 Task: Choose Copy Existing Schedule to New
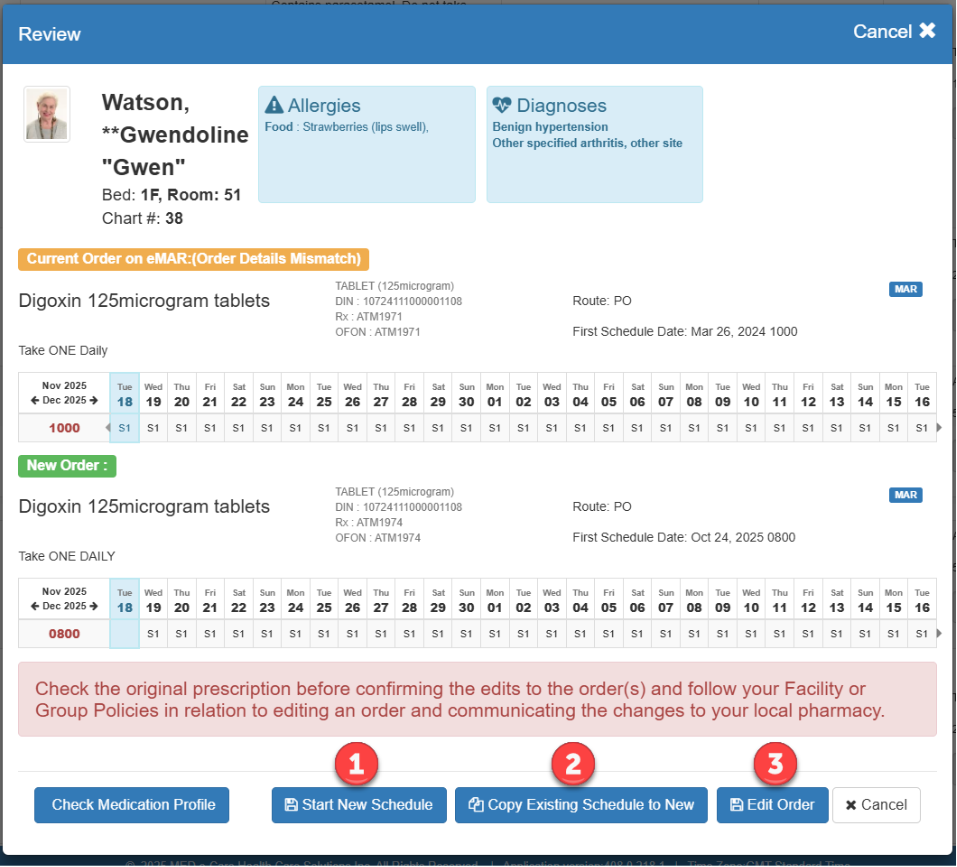581,805
